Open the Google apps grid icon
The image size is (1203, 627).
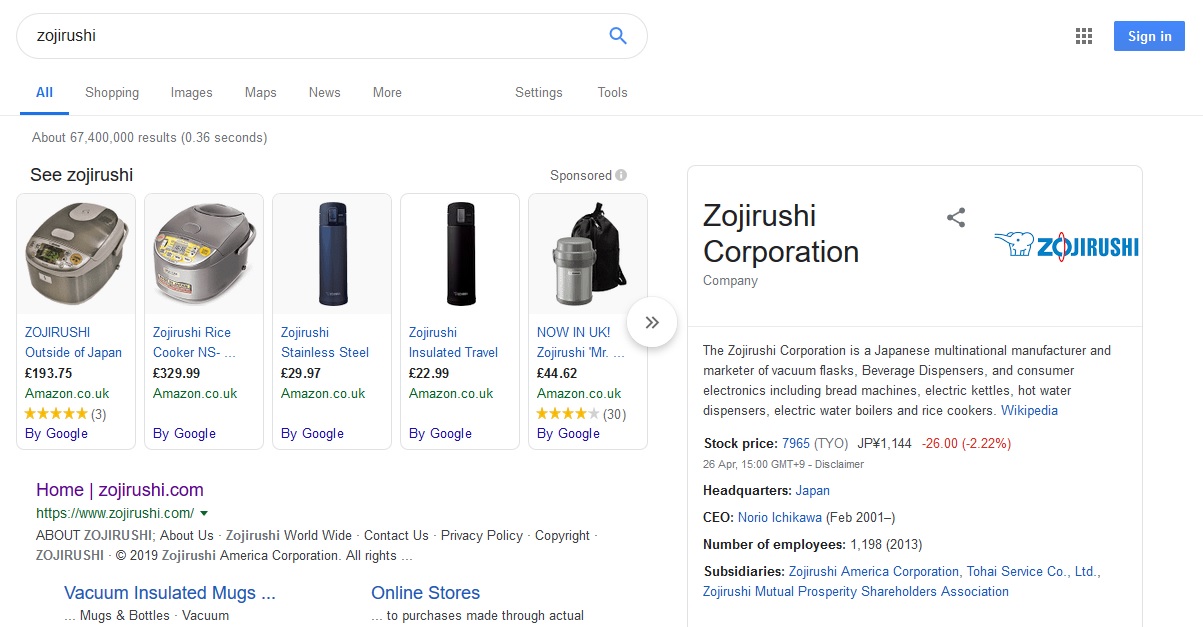coord(1084,37)
